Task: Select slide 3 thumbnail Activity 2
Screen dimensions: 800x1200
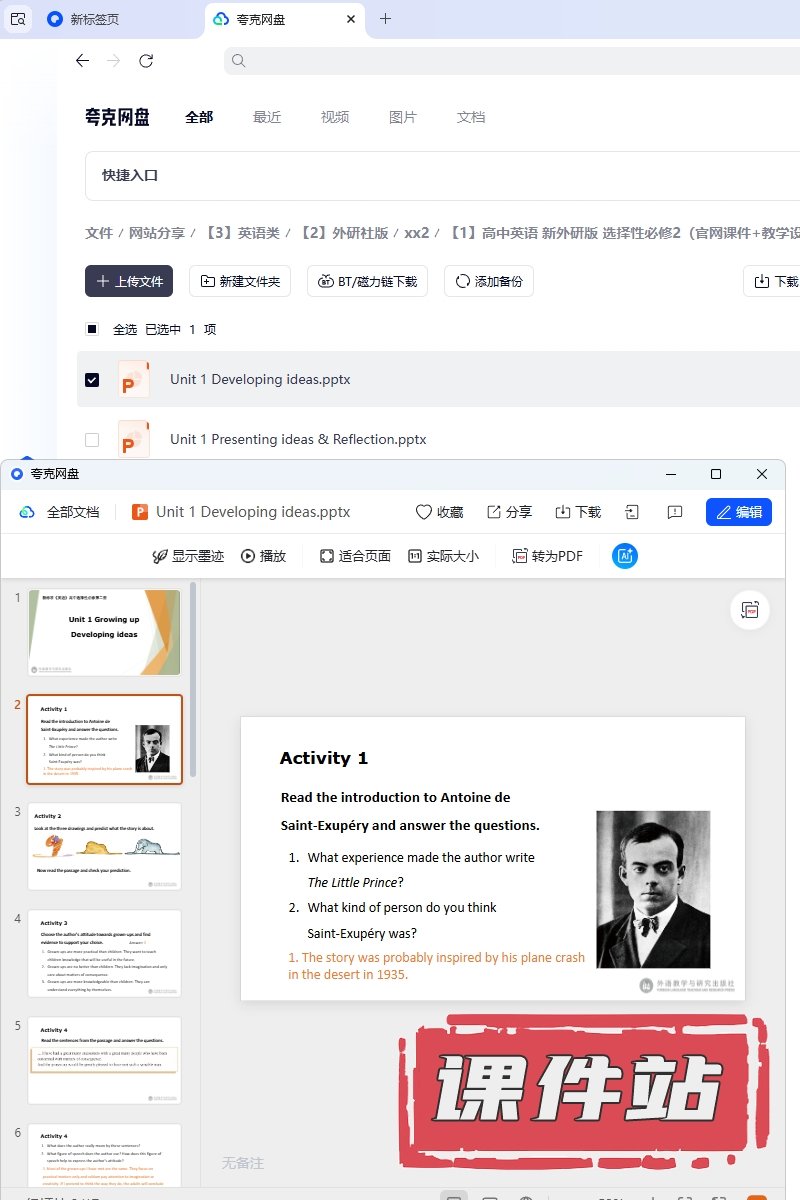Action: pyautogui.click(x=105, y=846)
